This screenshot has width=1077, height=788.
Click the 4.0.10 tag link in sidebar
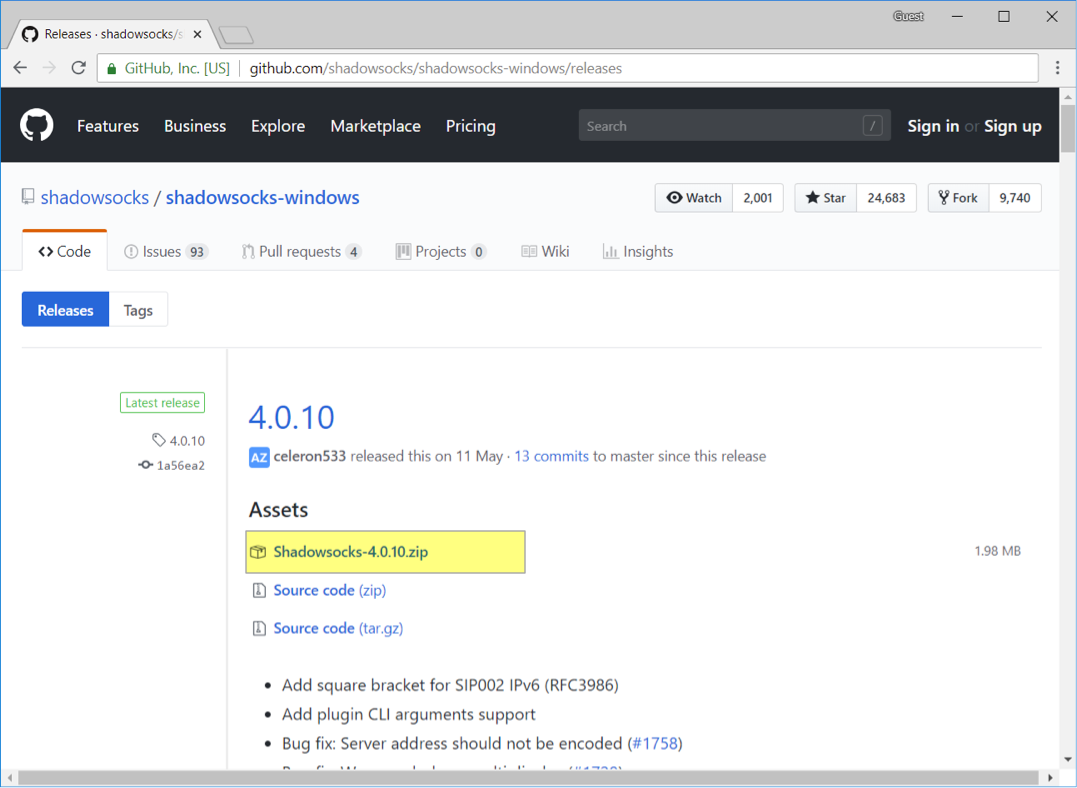[179, 440]
